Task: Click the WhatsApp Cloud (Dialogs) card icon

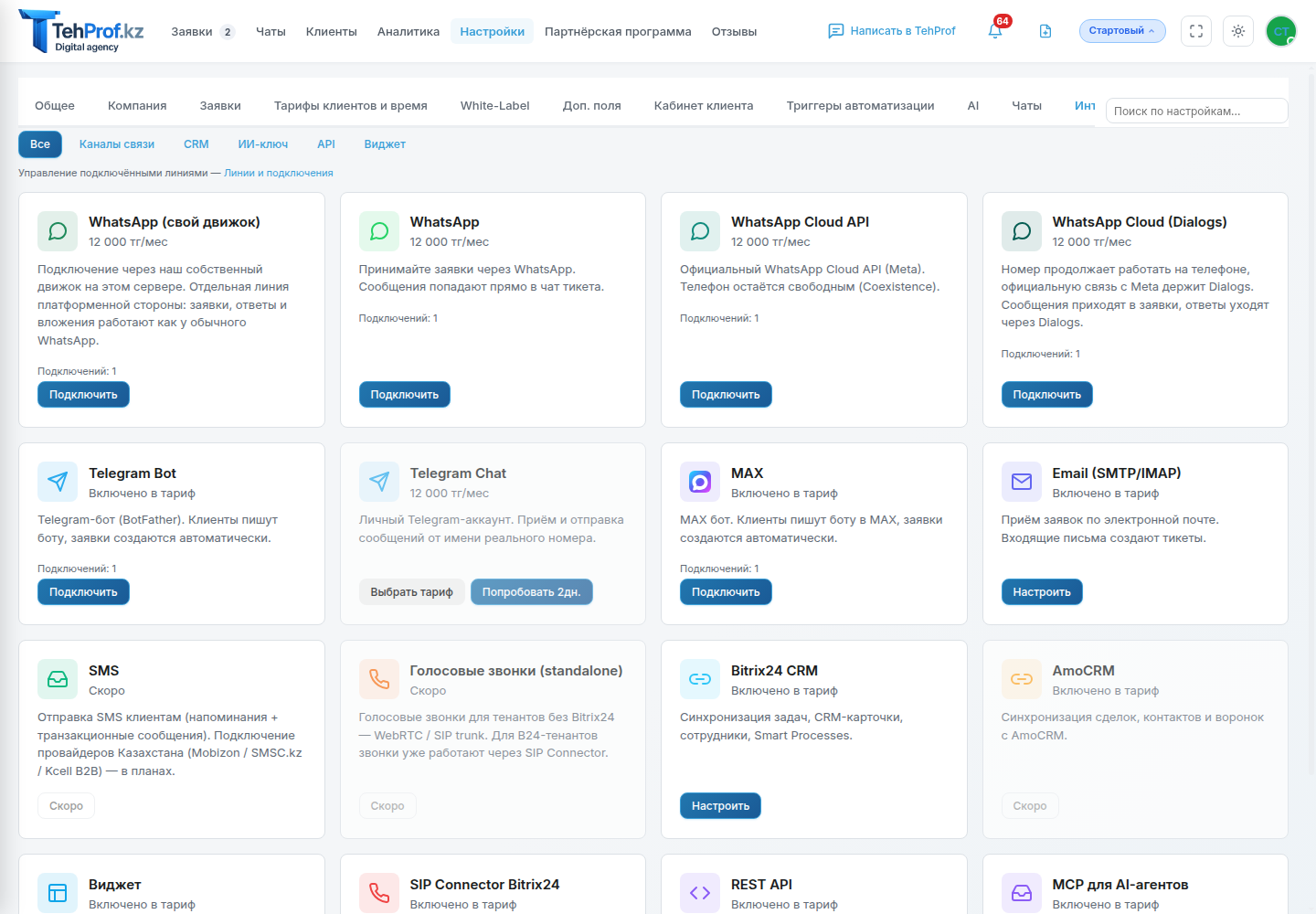Action: click(1022, 231)
